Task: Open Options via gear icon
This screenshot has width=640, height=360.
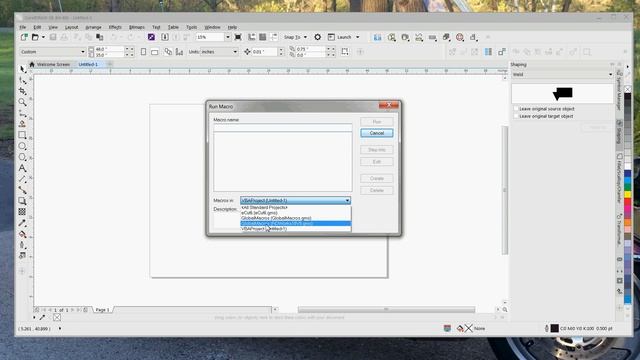Action: pyautogui.click(x=317, y=37)
